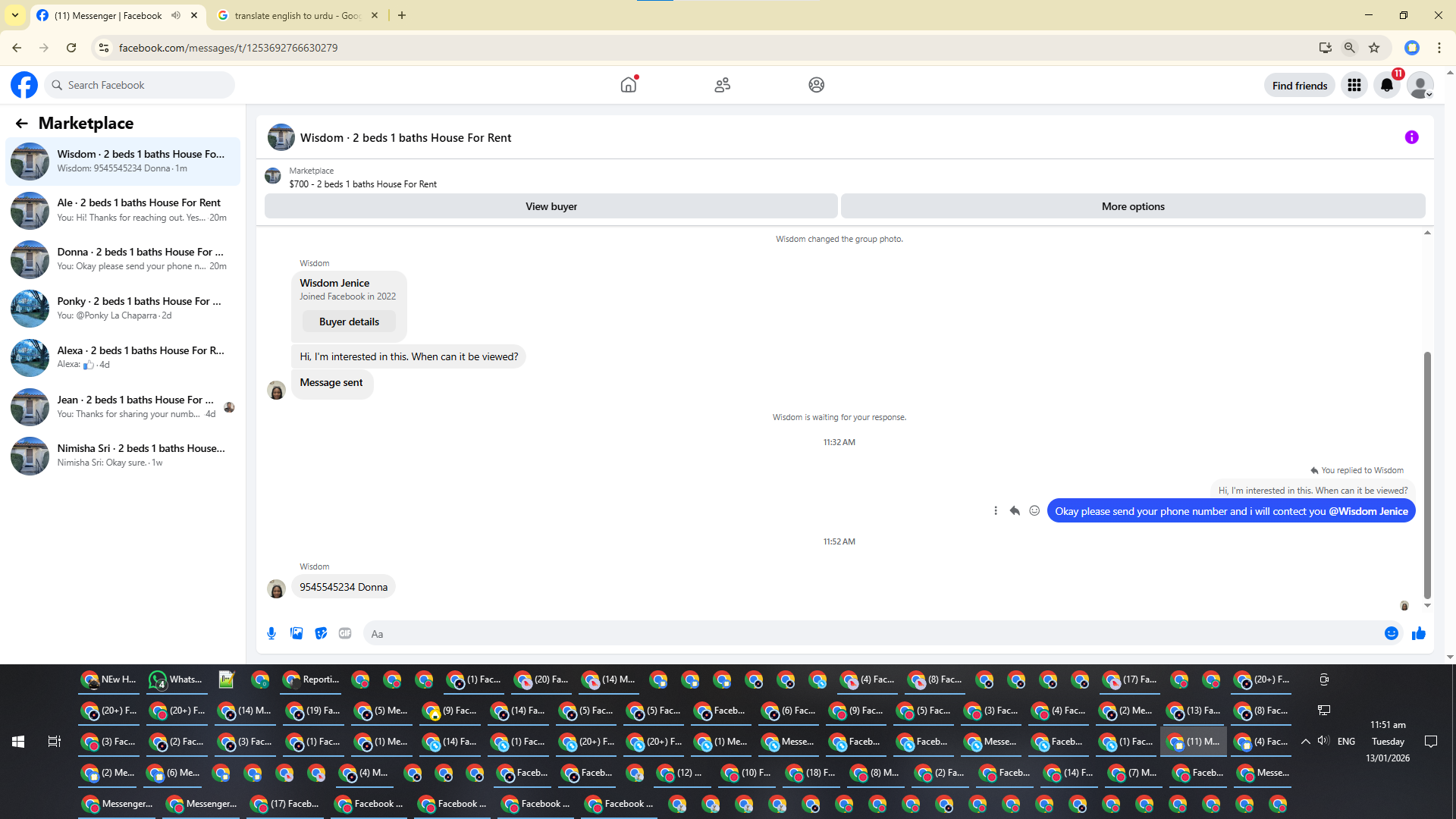Click the chat vertical scrollbar
The image size is (1456, 819).
pyautogui.click(x=1426, y=474)
